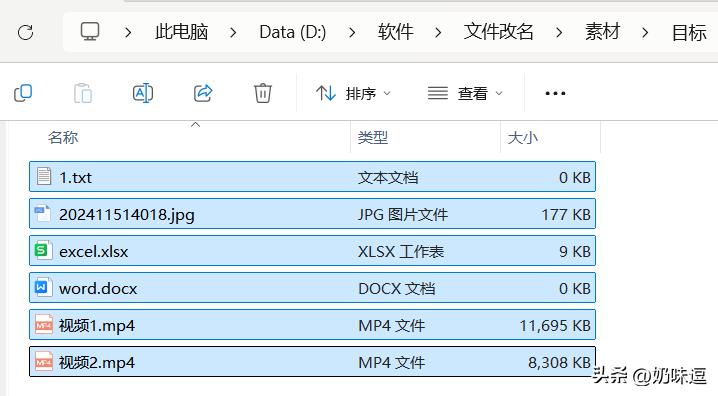Select the file name 1.txt
This screenshot has width=718, height=396.
[x=76, y=177]
